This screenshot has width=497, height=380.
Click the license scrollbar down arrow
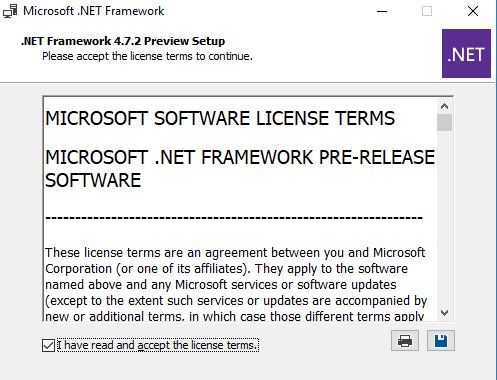[444, 313]
